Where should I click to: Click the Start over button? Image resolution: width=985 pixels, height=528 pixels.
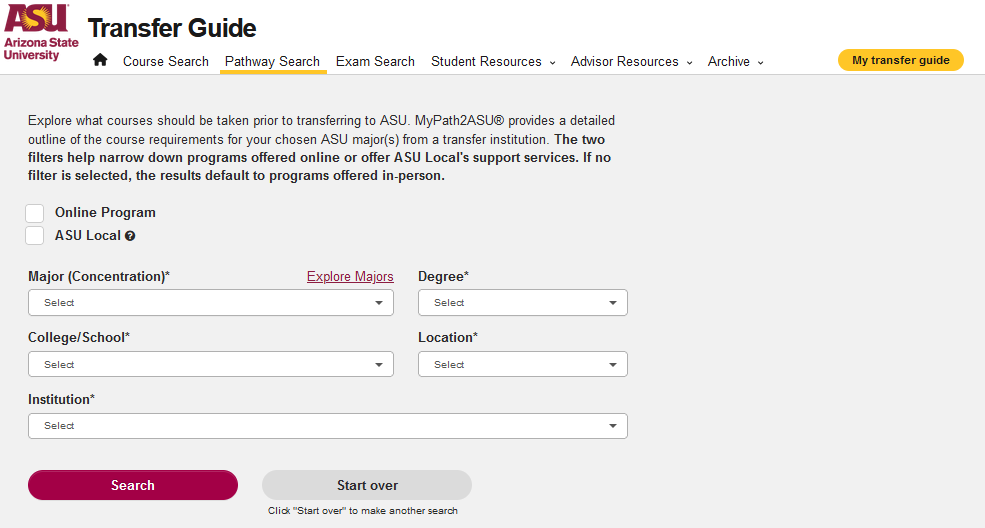point(367,485)
